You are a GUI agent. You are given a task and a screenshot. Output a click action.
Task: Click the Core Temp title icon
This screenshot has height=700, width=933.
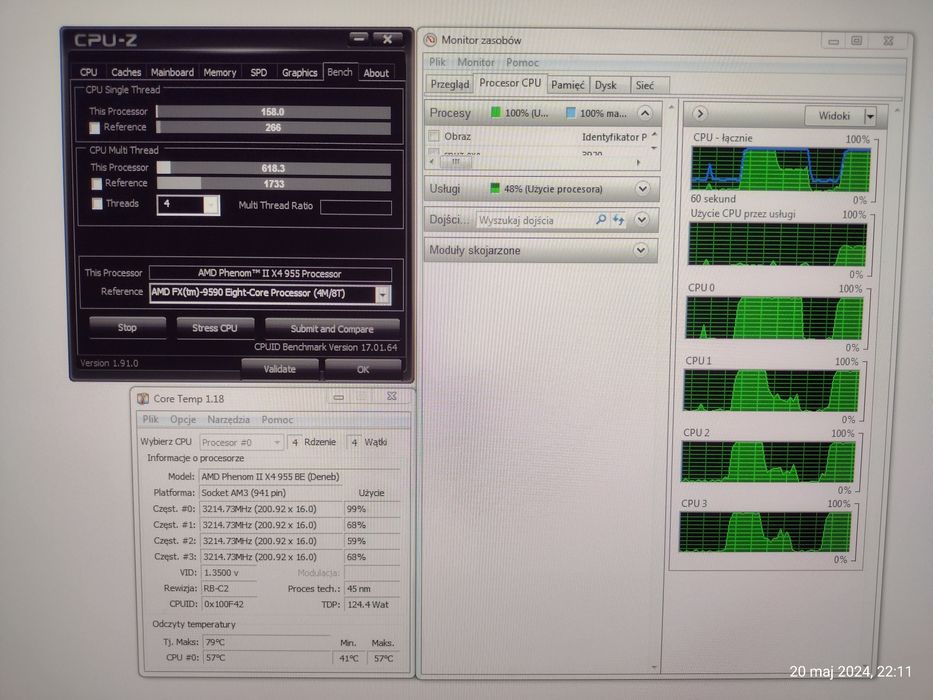click(x=143, y=399)
